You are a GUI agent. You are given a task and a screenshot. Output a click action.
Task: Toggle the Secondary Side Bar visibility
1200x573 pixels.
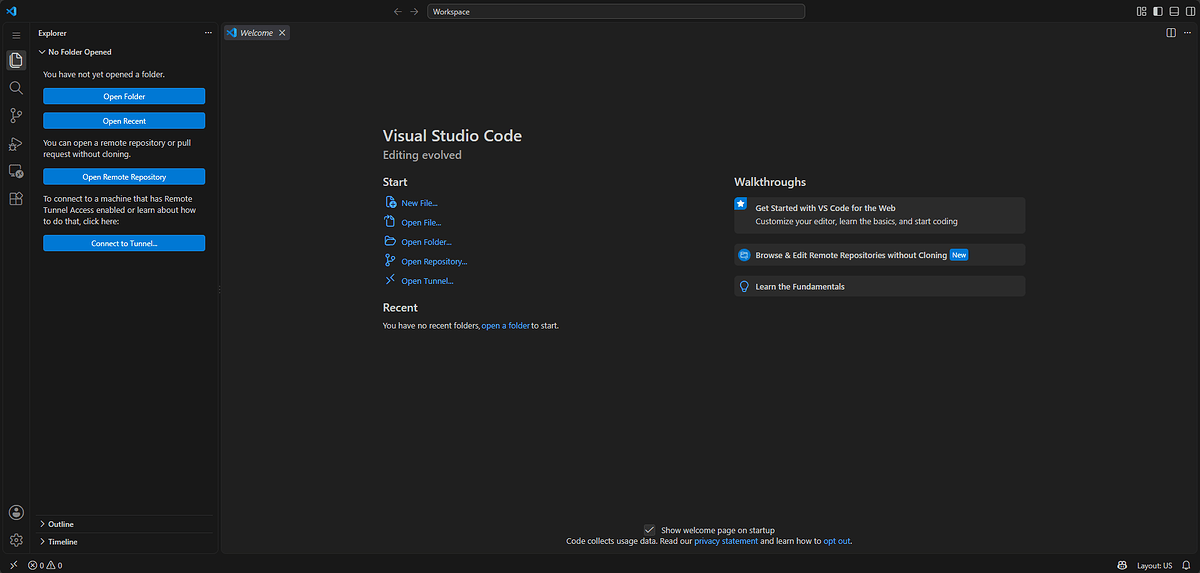(x=1190, y=11)
